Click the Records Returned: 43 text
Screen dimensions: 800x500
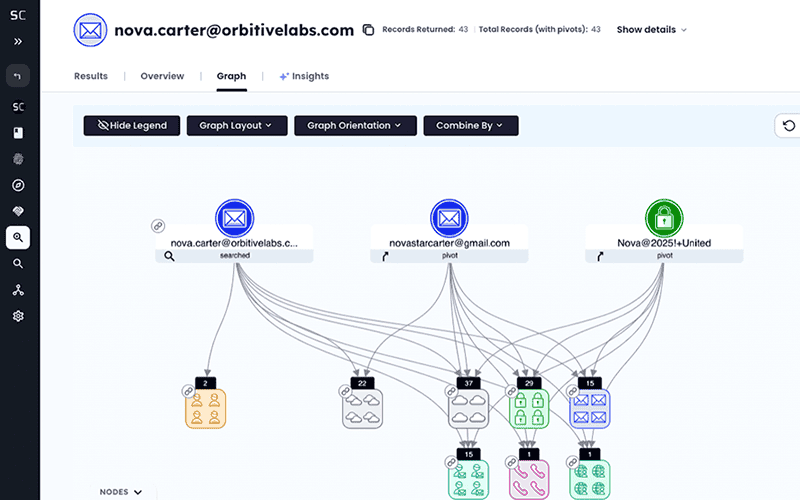pos(425,30)
